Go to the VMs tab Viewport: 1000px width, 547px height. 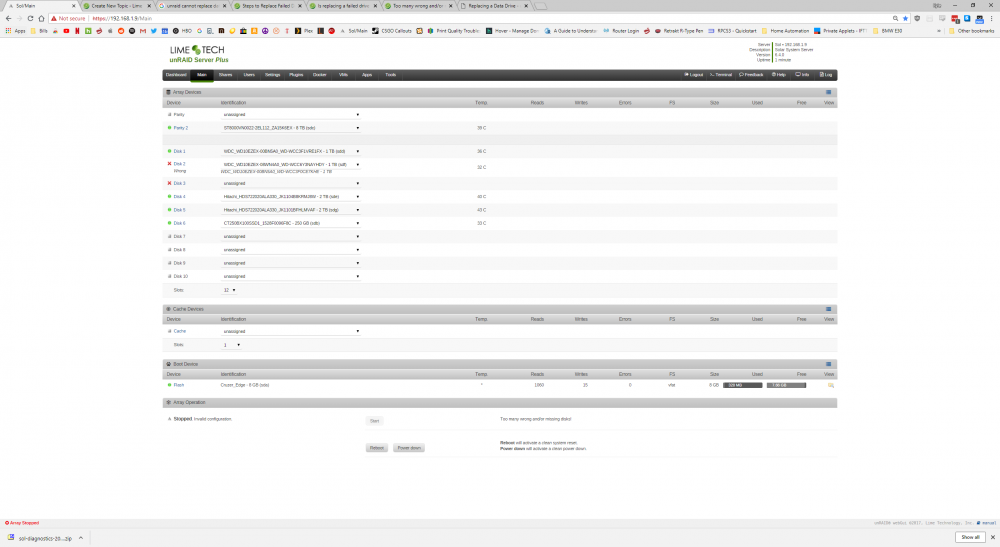[343, 75]
